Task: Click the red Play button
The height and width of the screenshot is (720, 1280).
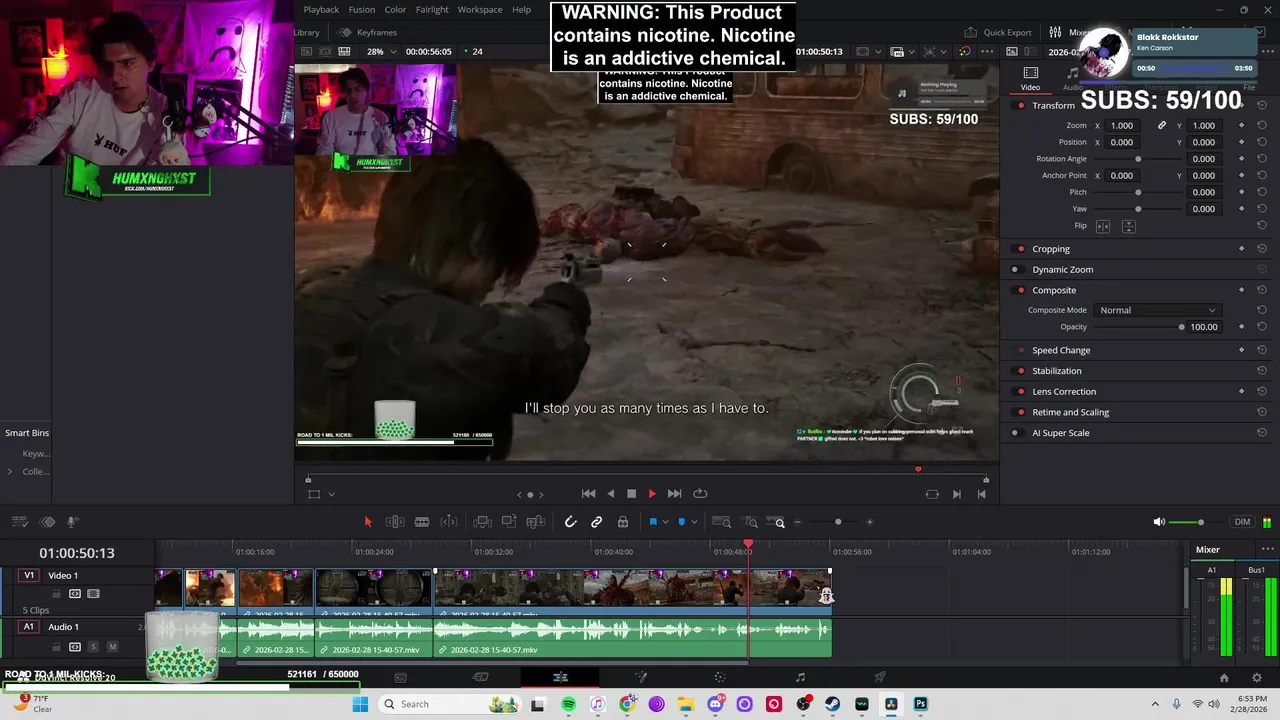Action: (x=652, y=494)
